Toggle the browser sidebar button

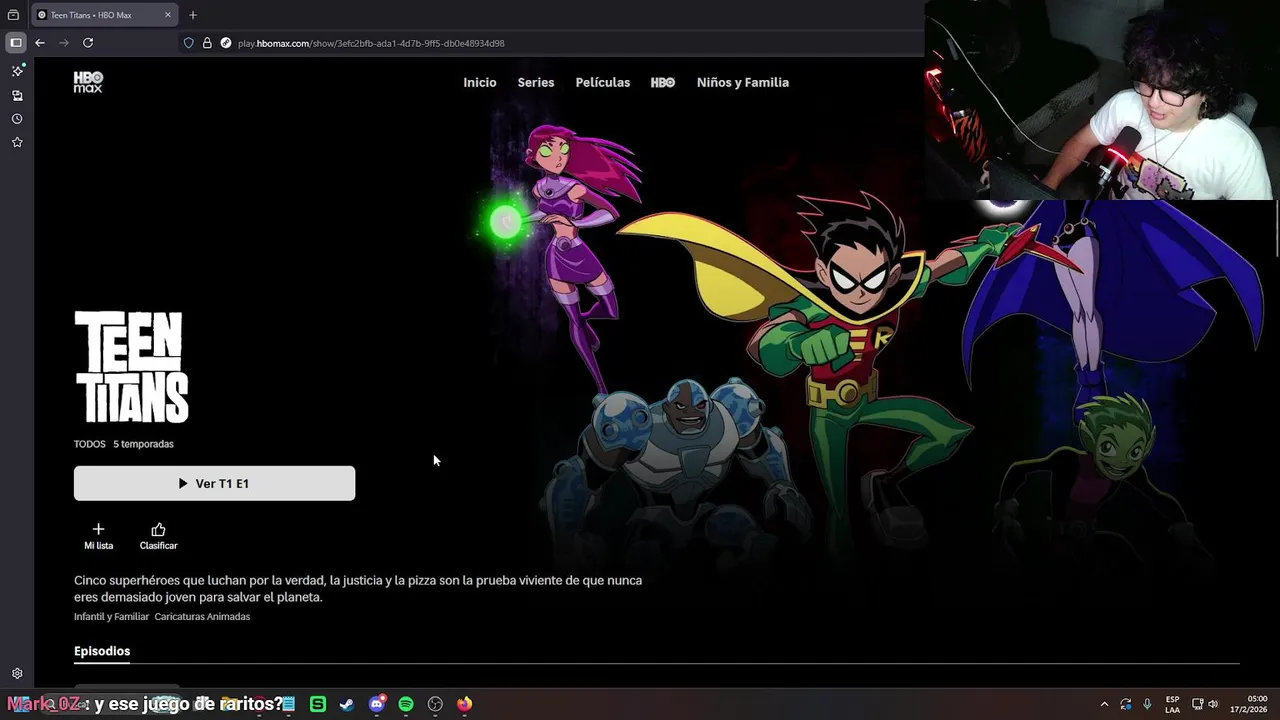coord(15,43)
